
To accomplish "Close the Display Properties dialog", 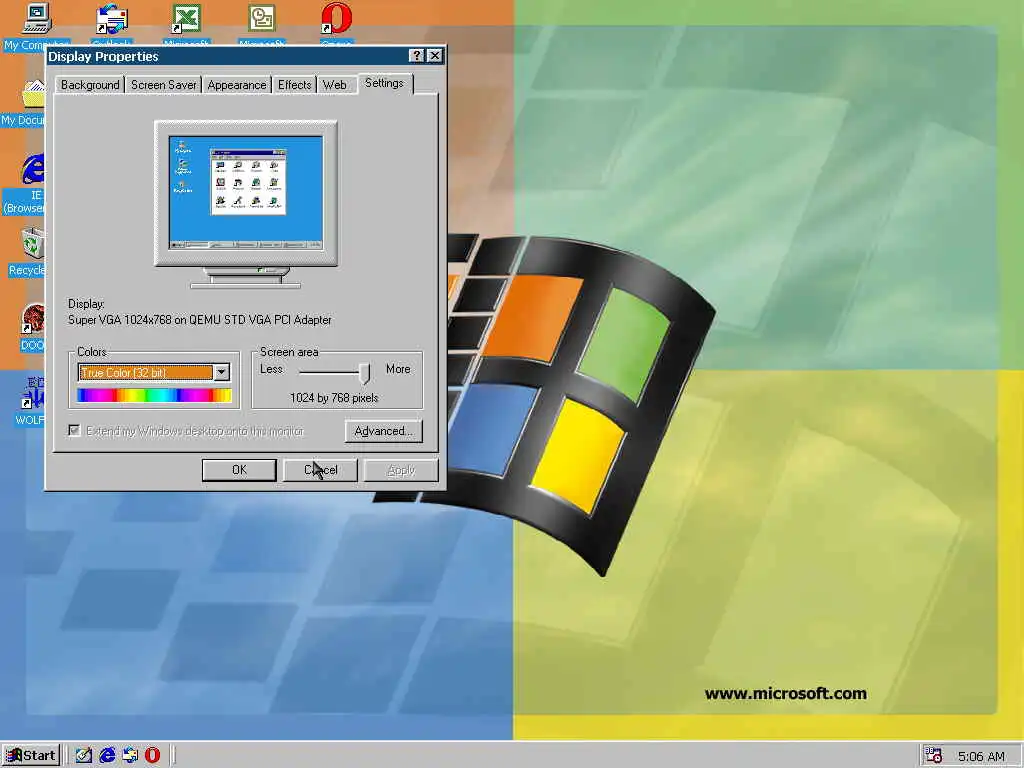I will tap(435, 56).
